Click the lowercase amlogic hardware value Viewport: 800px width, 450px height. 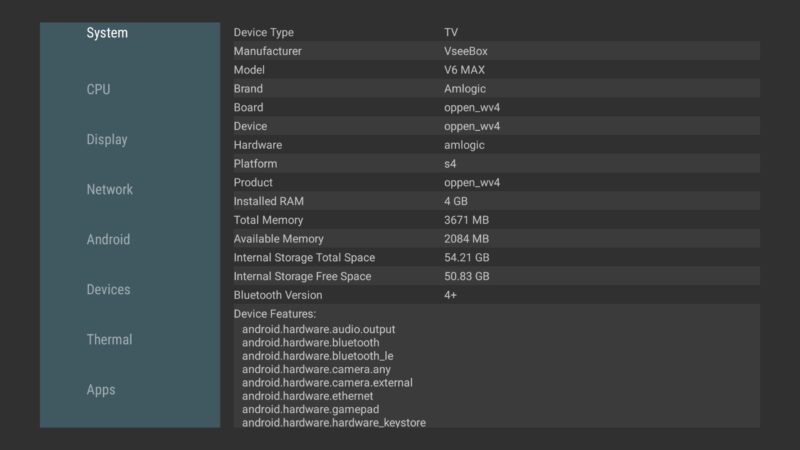464,145
